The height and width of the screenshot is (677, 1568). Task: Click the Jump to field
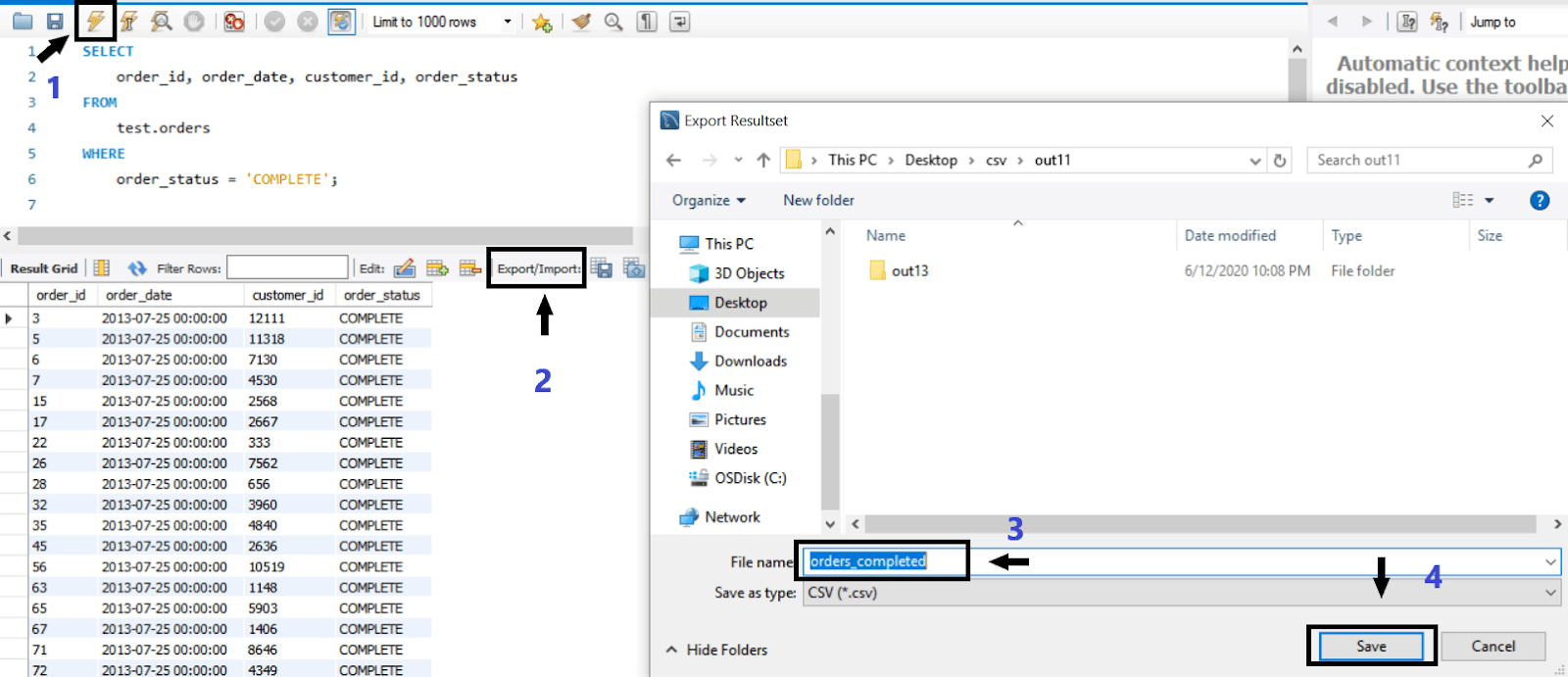point(1516,22)
